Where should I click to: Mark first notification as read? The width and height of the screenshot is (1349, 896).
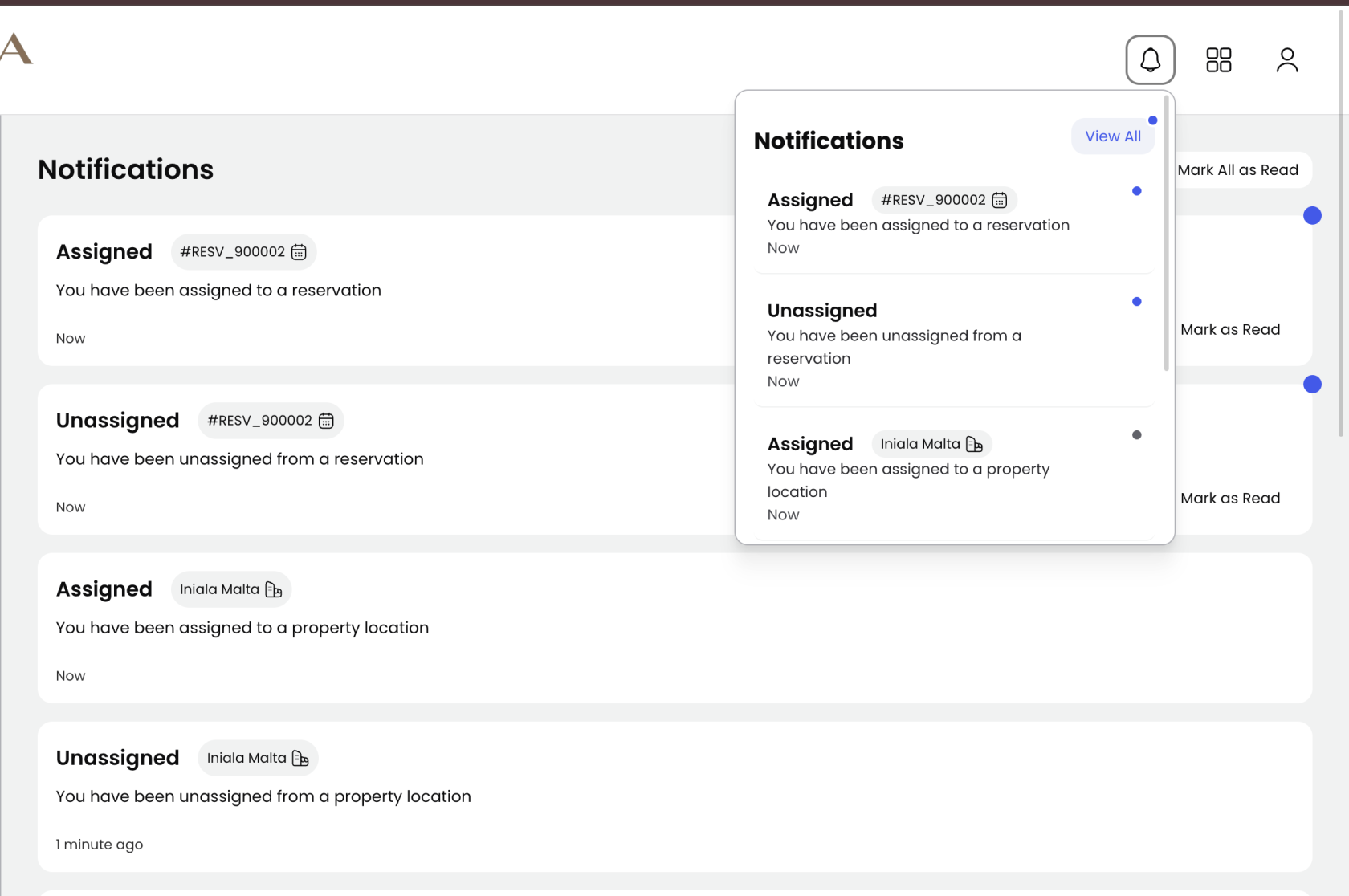1229,330
